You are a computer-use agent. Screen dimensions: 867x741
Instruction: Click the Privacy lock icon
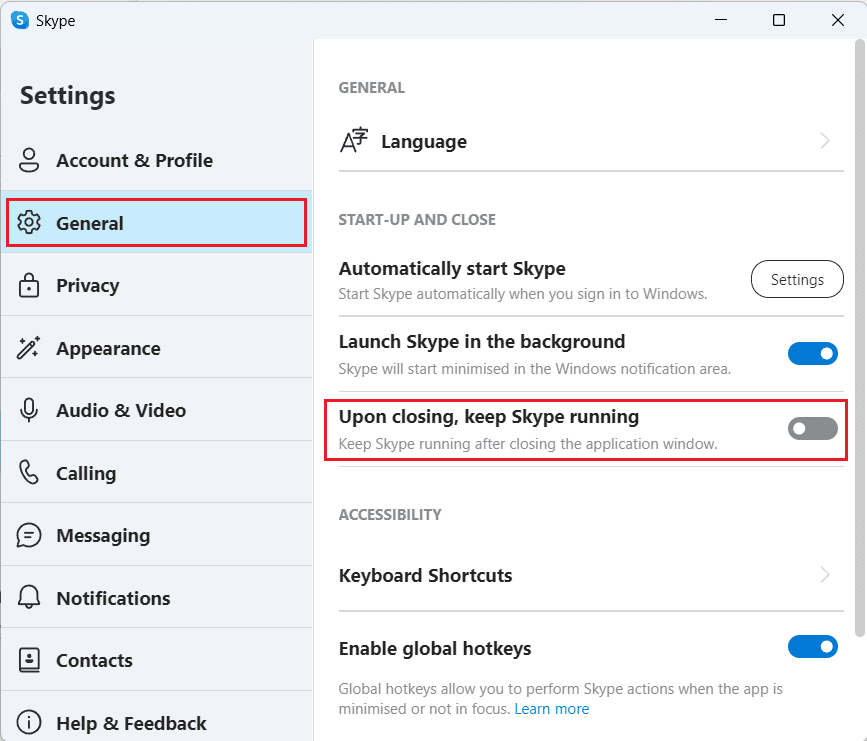click(x=29, y=285)
